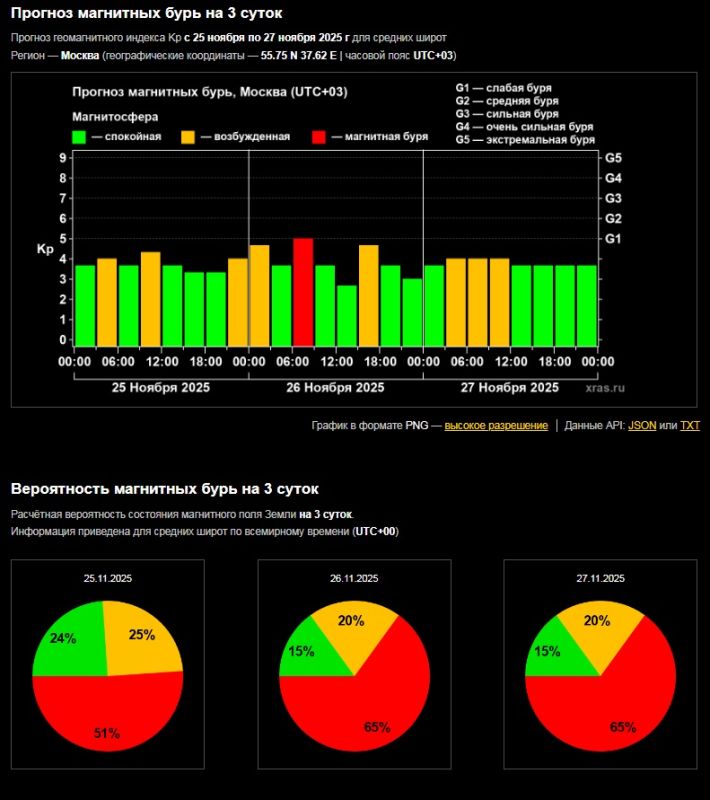Click the 27 Ноября 2025 date label
Screen dimensions: 710x800
click(x=510, y=388)
